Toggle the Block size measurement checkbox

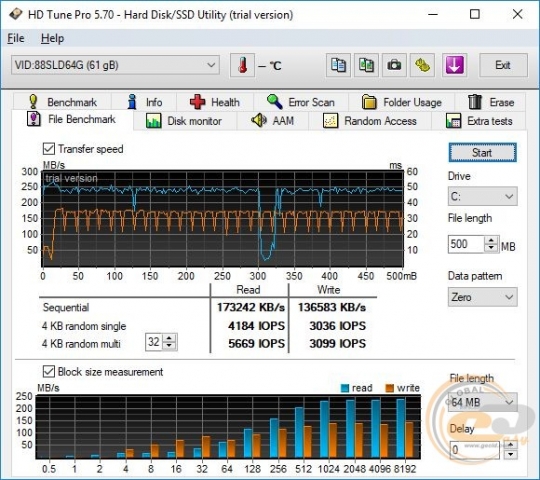49,372
